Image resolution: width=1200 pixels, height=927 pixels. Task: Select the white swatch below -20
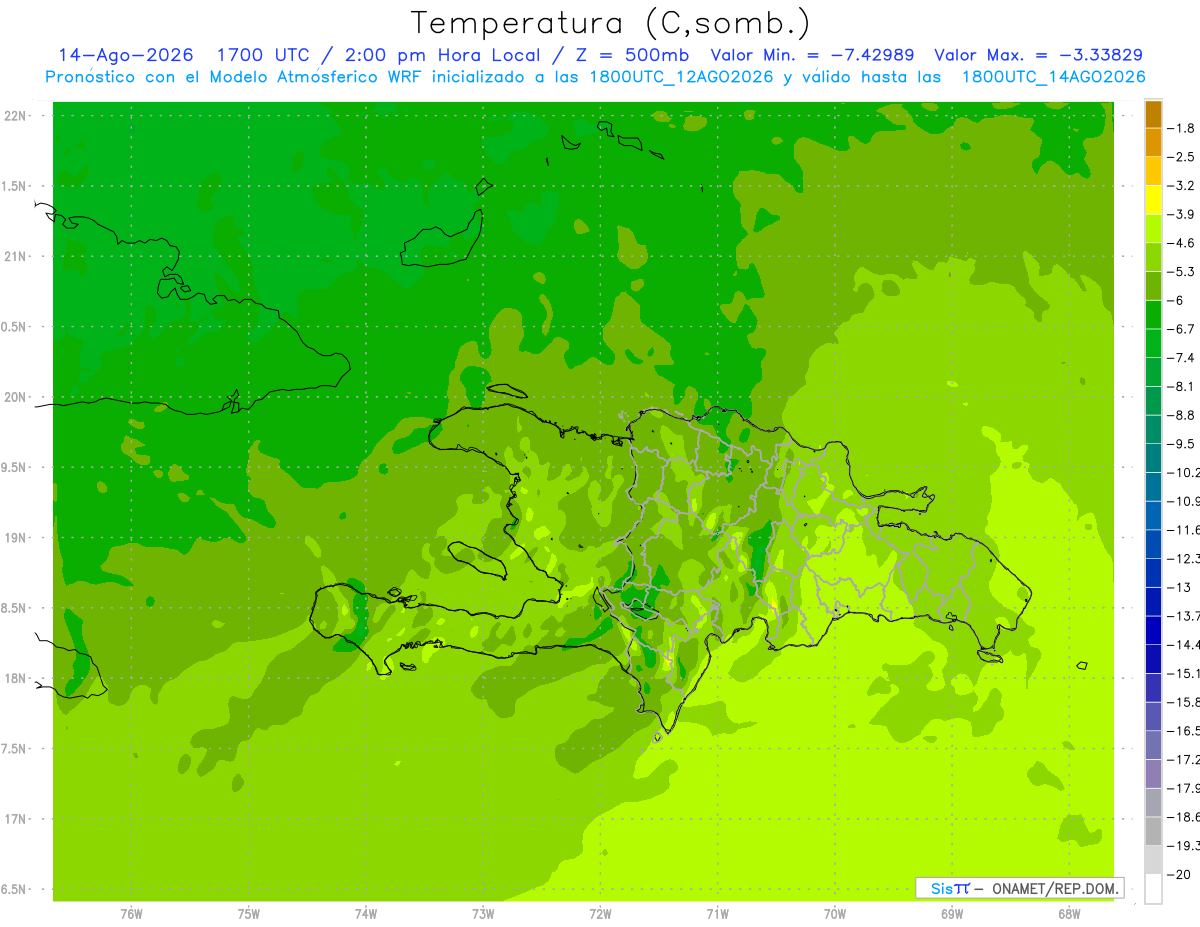click(1153, 889)
